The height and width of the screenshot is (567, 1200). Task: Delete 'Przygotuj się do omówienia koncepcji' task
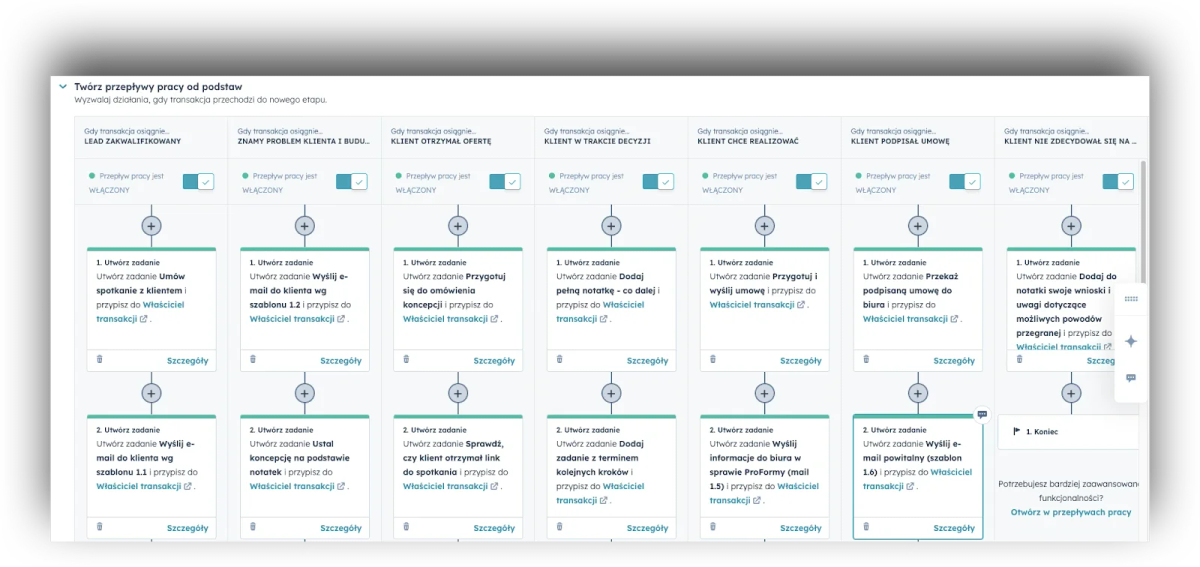[406, 360]
